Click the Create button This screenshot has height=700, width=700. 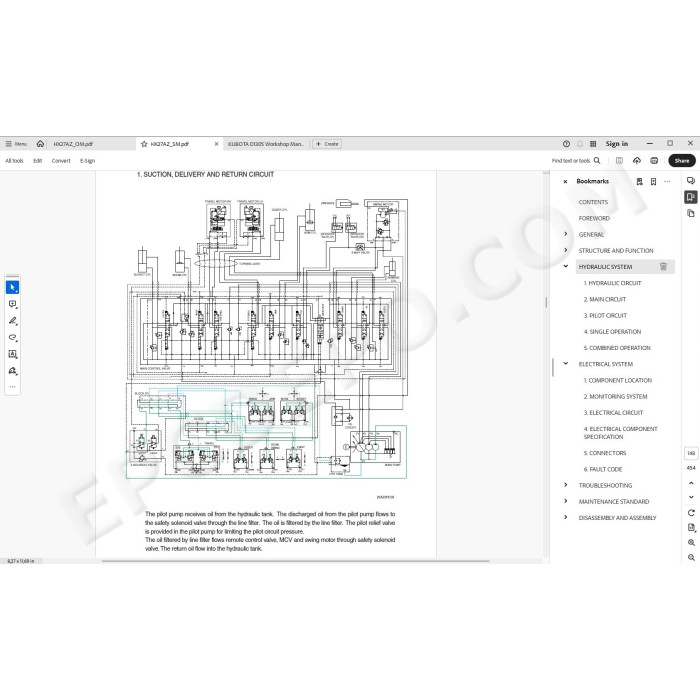(x=327, y=144)
